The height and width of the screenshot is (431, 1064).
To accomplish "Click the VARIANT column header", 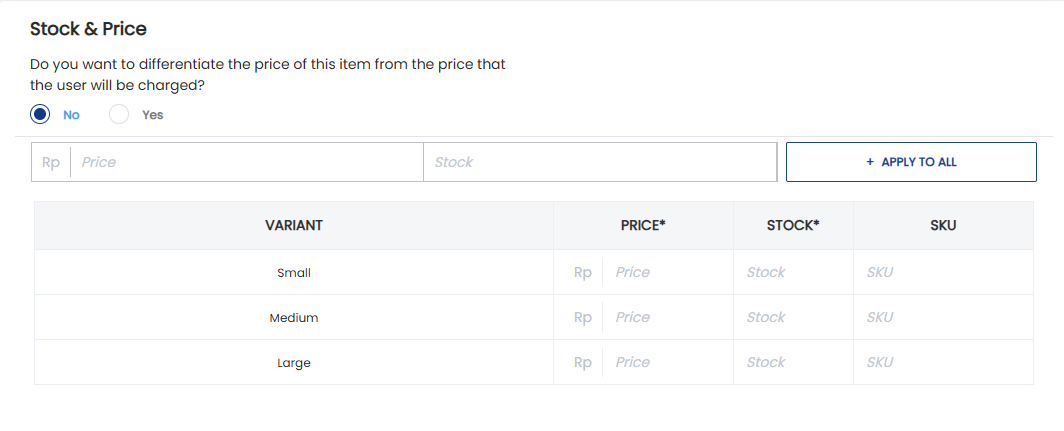I will click(x=294, y=225).
